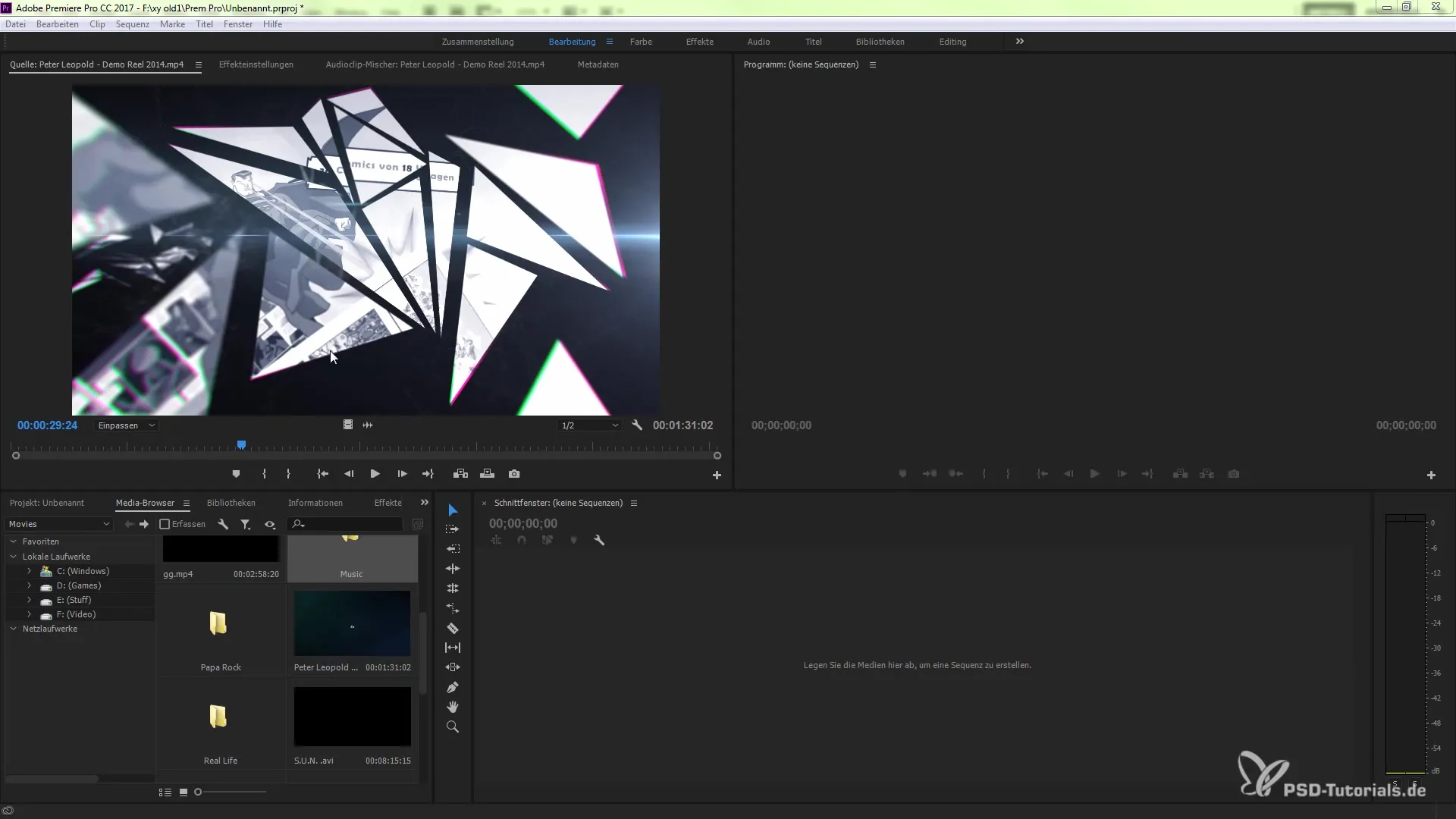Expand the C: (Windows) drive
The image size is (1456, 819).
click(x=29, y=571)
